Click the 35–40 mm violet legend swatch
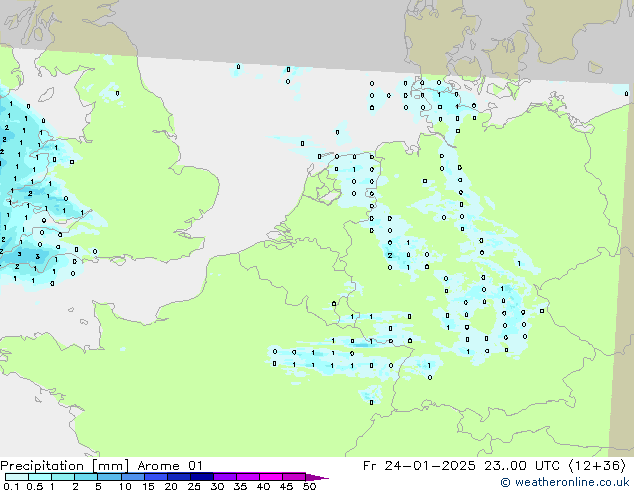Image resolution: width=634 pixels, height=490 pixels. click(248, 477)
